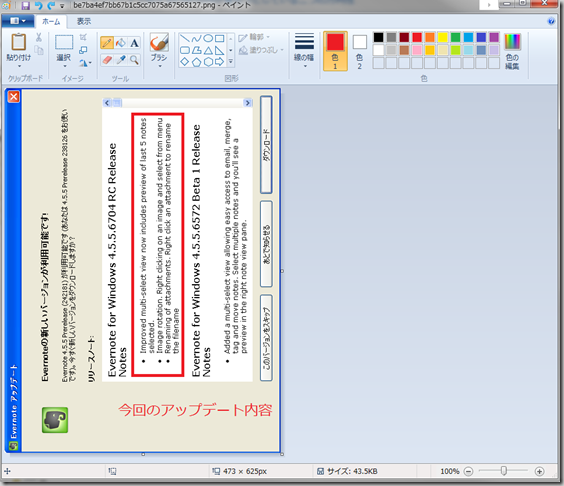Pick the Line shape
The image size is (564, 486).
(x=185, y=38)
